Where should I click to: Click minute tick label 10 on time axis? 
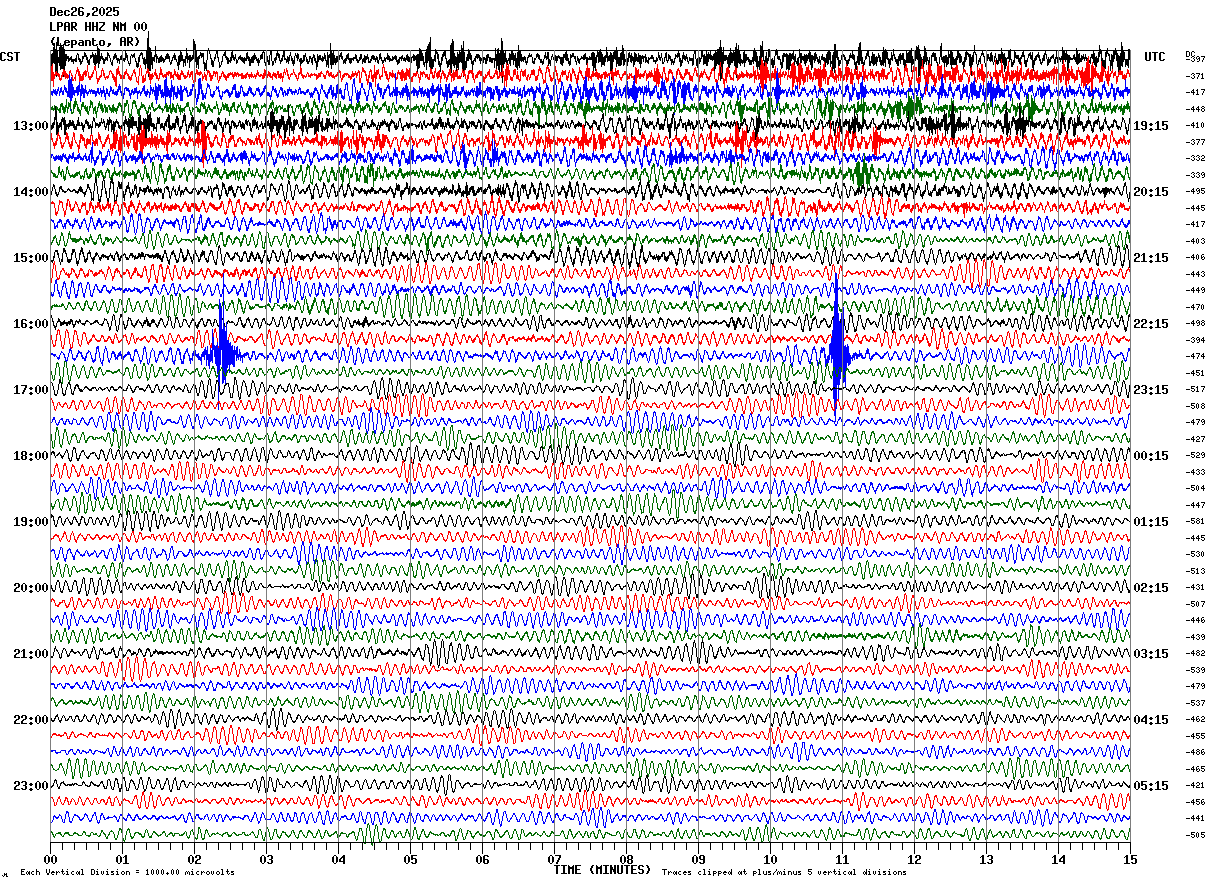coord(770,859)
